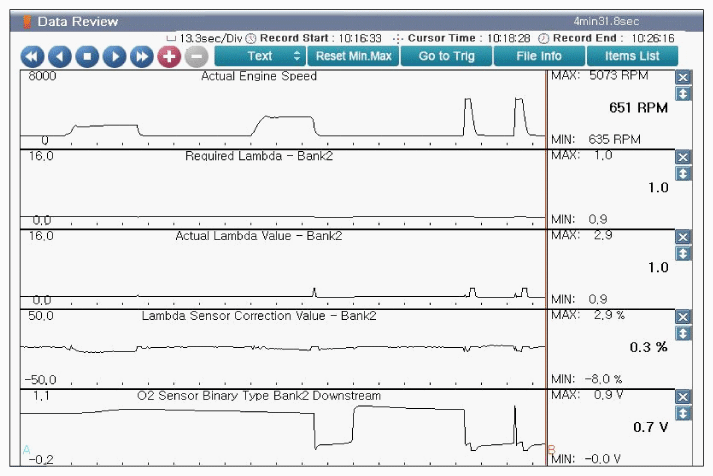The image size is (713, 476).
Task: Close the O2 Sensor Binary Type graph
Action: [x=683, y=397]
